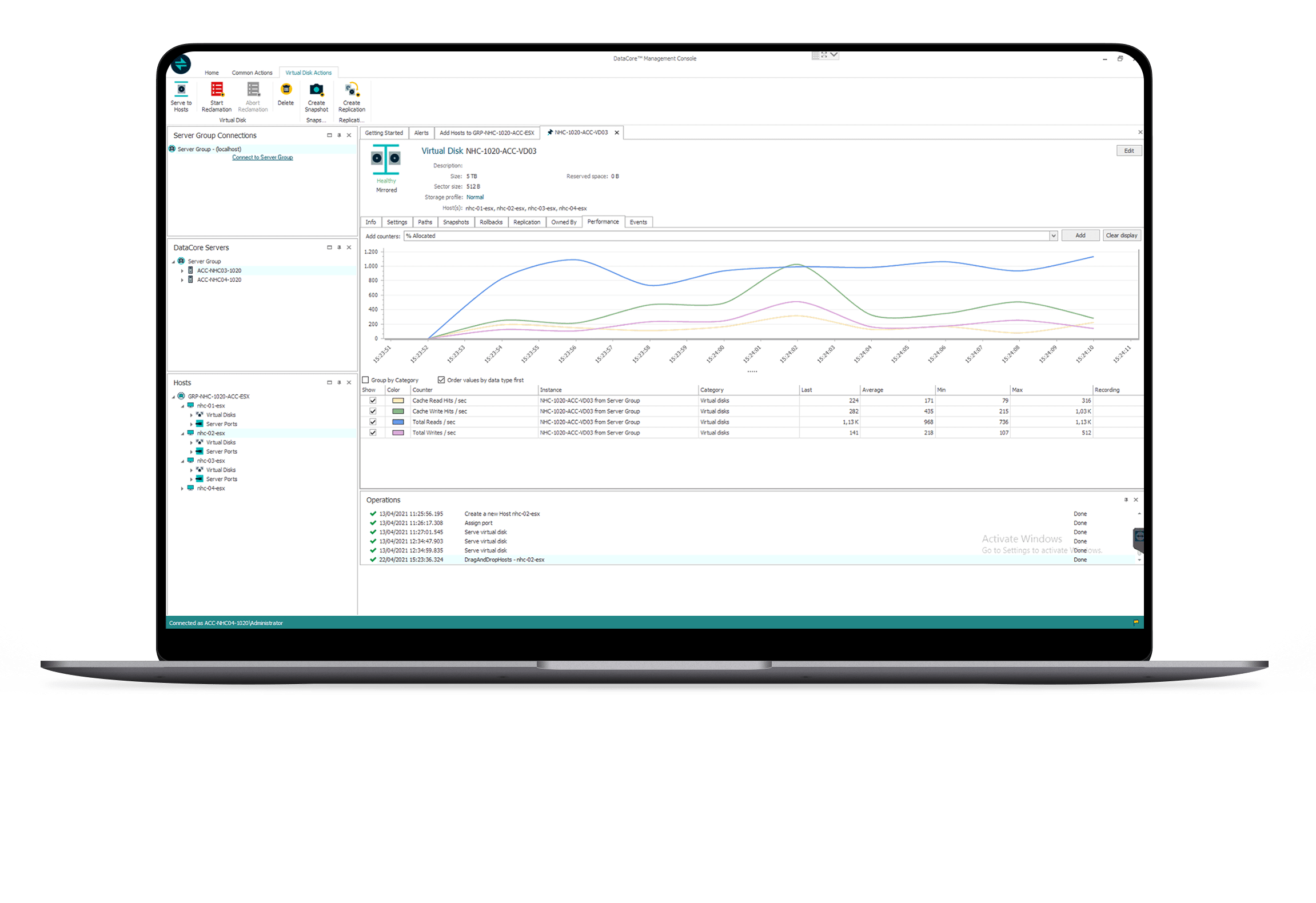Click the Abort Reclamation icon

click(x=253, y=90)
